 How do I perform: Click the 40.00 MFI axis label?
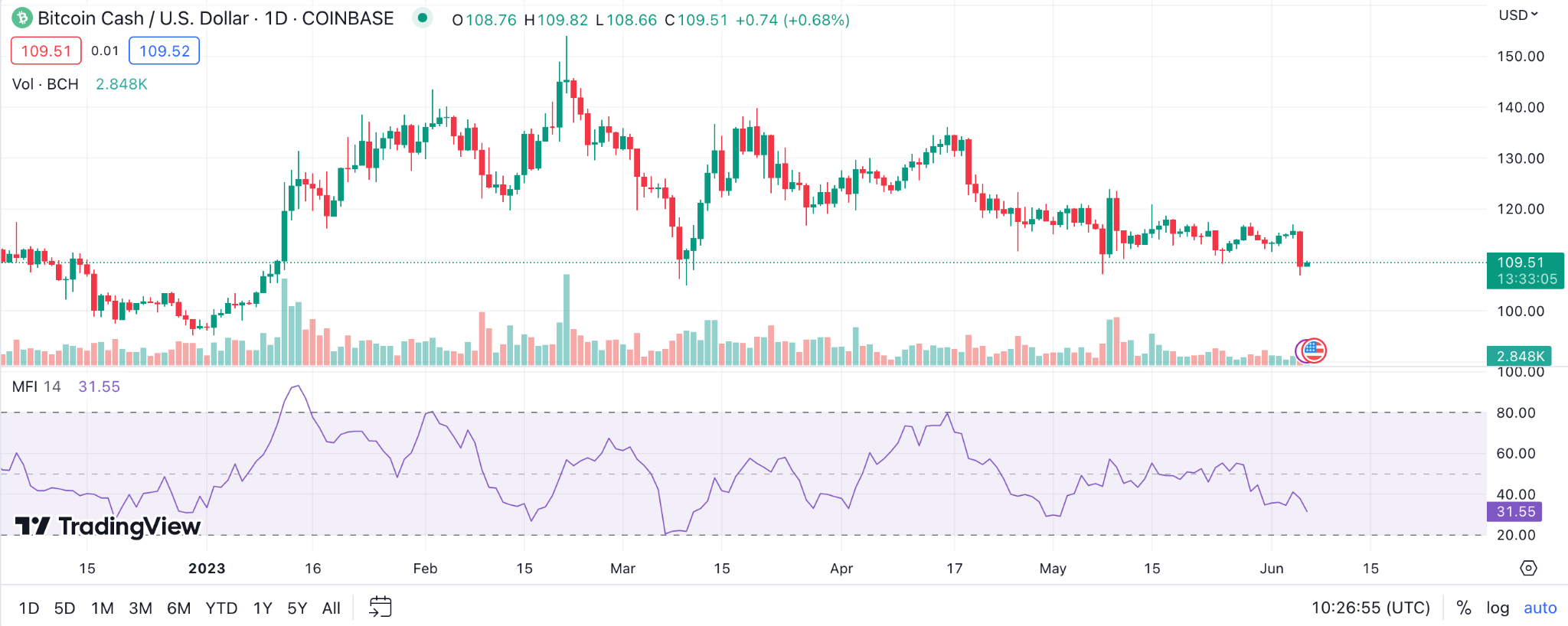click(x=1516, y=494)
